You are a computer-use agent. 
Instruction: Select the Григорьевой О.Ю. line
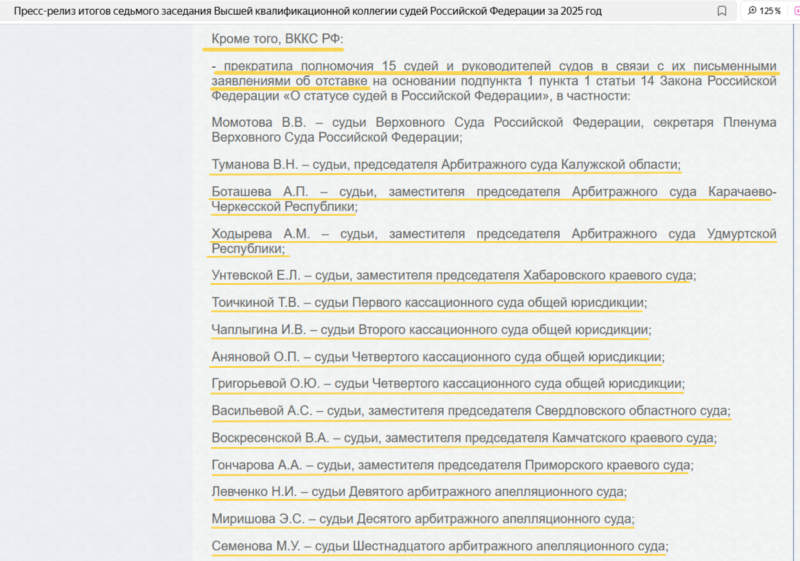[448, 384]
